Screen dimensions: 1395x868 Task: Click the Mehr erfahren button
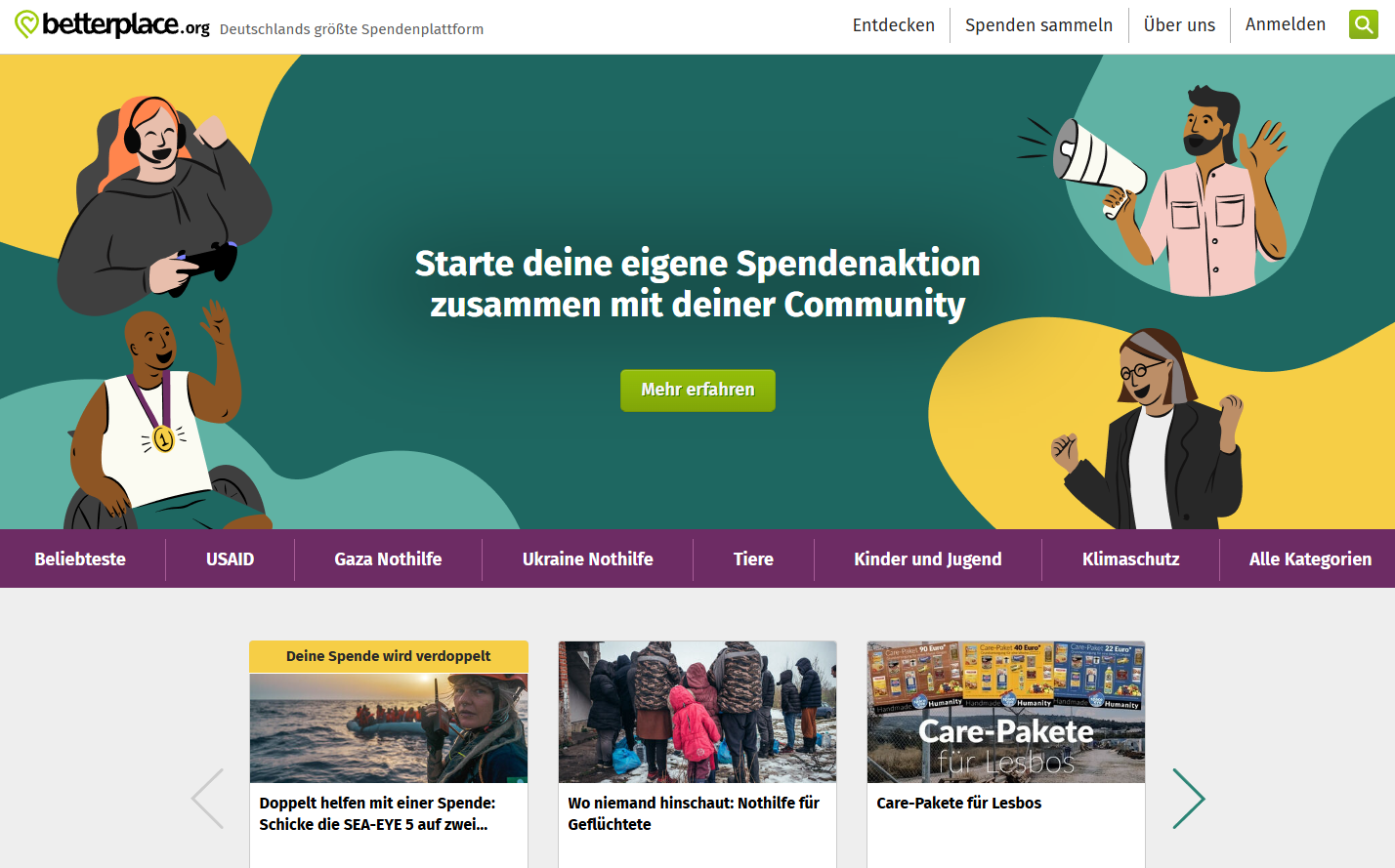[x=697, y=390]
